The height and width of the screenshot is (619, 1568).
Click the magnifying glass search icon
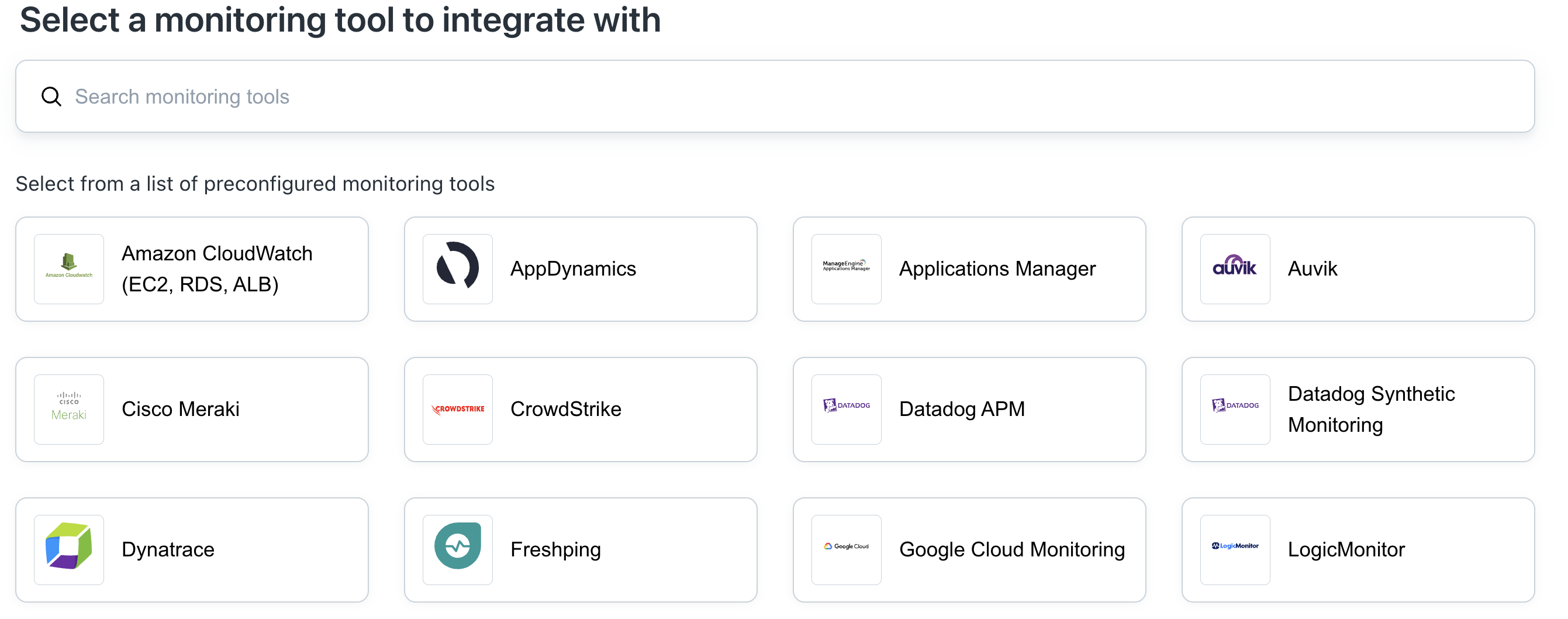(x=51, y=97)
